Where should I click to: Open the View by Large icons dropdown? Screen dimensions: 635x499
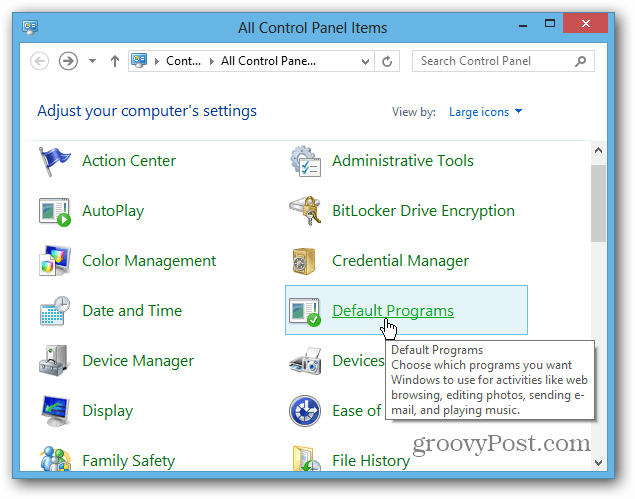coord(486,112)
